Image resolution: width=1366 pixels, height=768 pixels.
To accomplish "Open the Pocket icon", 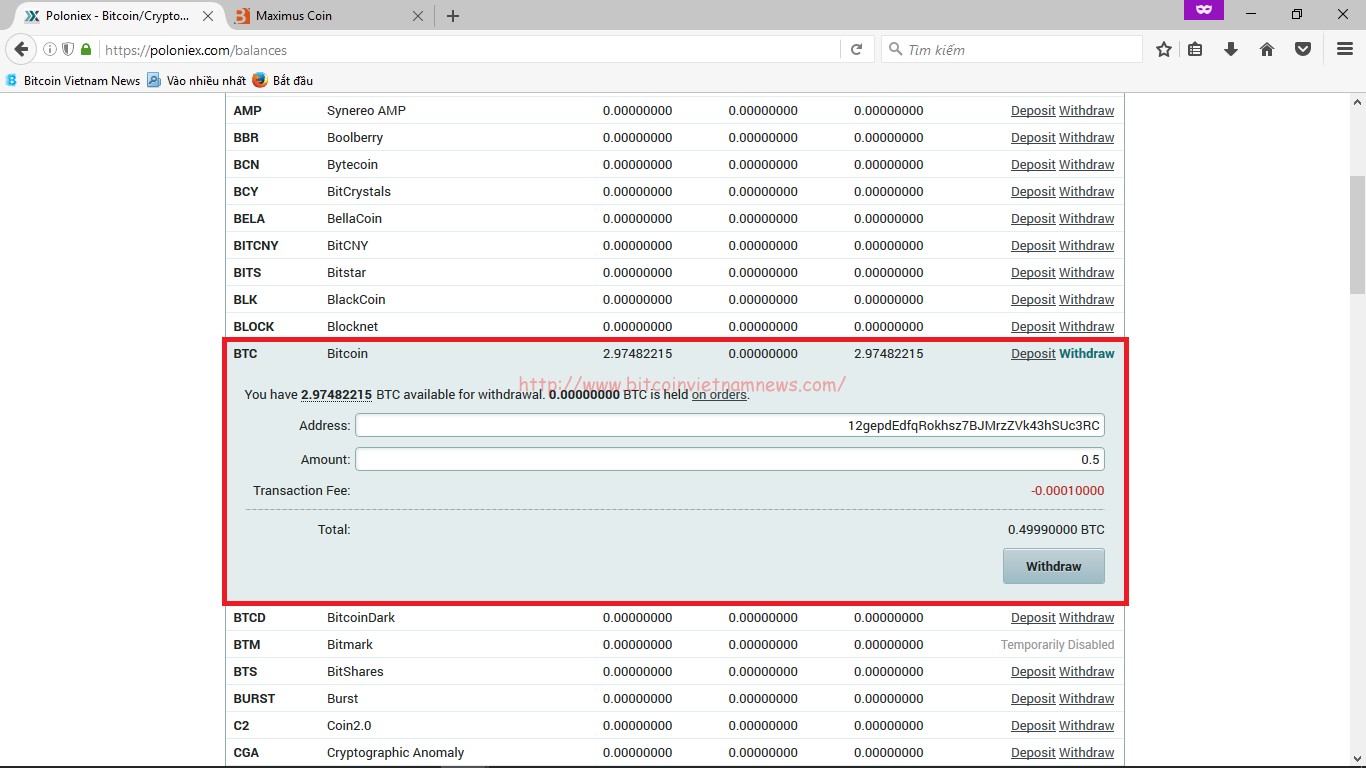I will click(1303, 49).
